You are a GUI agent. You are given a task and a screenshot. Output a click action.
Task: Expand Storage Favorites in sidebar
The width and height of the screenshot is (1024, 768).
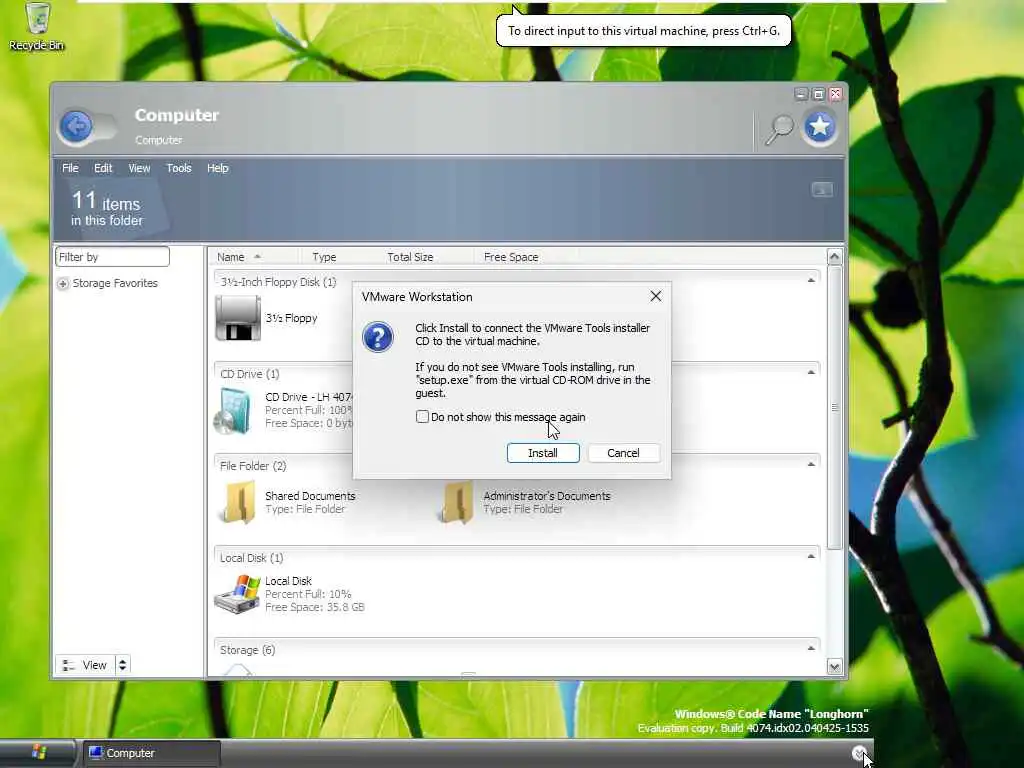[x=63, y=283]
